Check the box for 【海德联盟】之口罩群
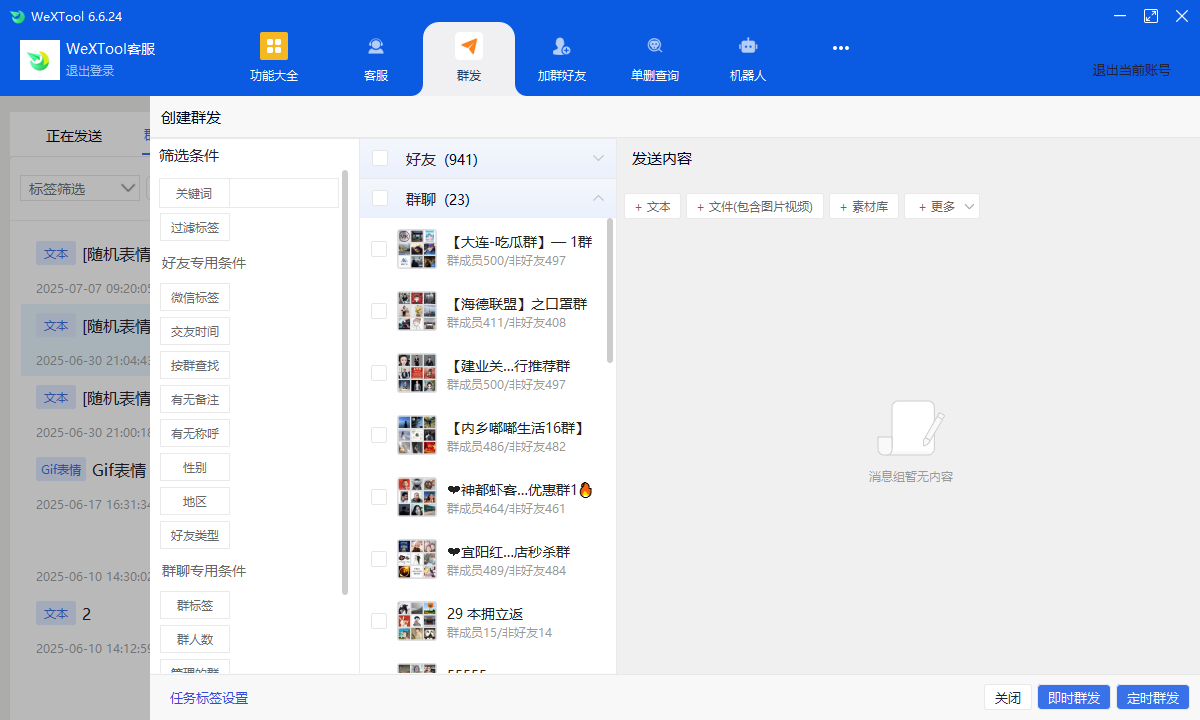1200x720 pixels. pos(379,311)
